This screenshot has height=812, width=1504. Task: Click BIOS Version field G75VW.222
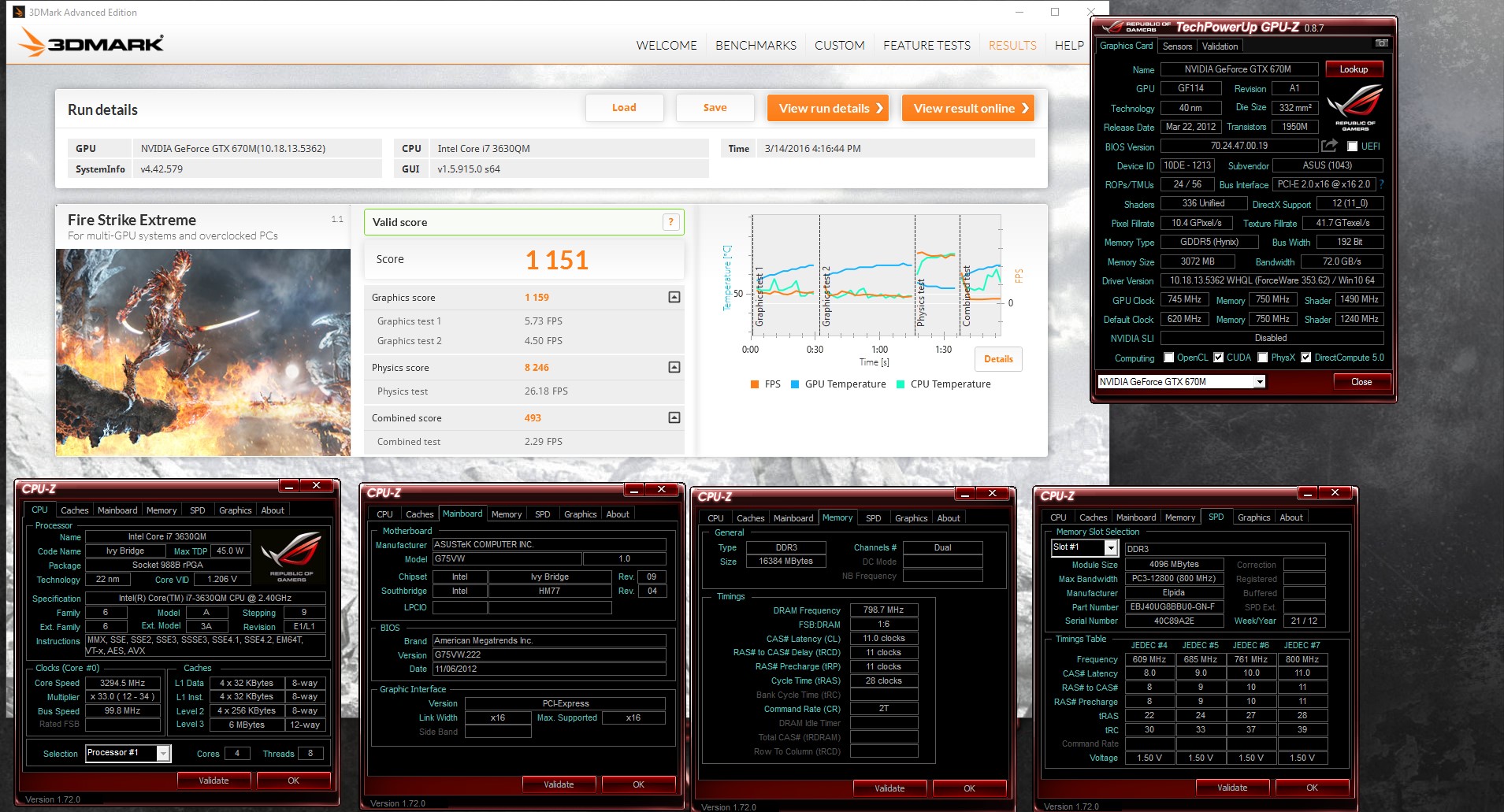549,654
